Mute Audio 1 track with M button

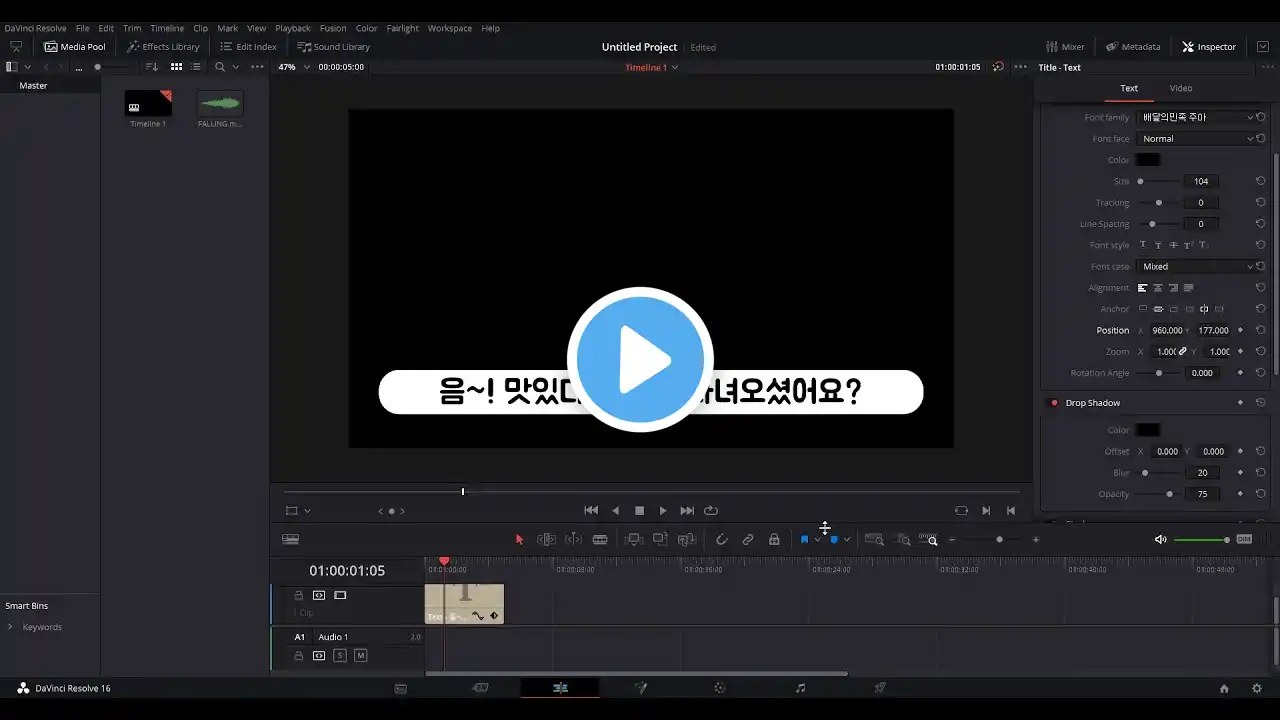[x=361, y=656]
